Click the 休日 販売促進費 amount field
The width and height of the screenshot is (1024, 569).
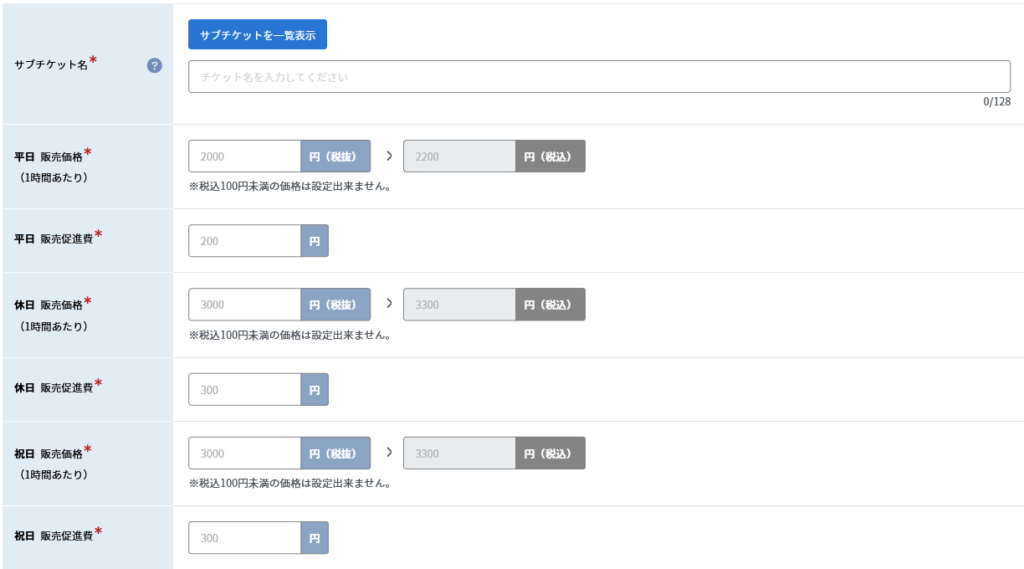tap(244, 389)
